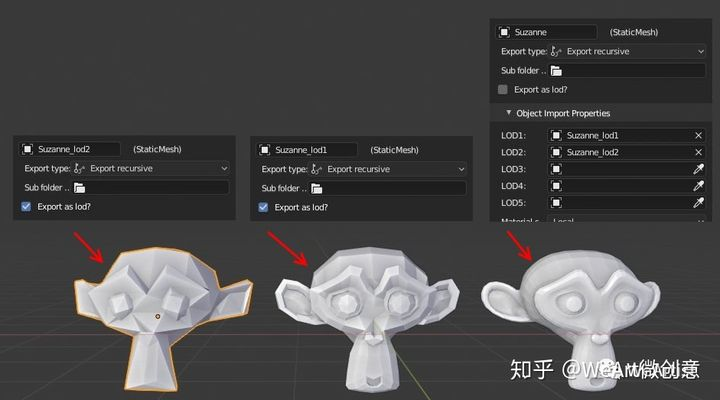Click StaticMesh label in Suzanne_lod2 panel
The width and height of the screenshot is (720, 400).
[158, 149]
